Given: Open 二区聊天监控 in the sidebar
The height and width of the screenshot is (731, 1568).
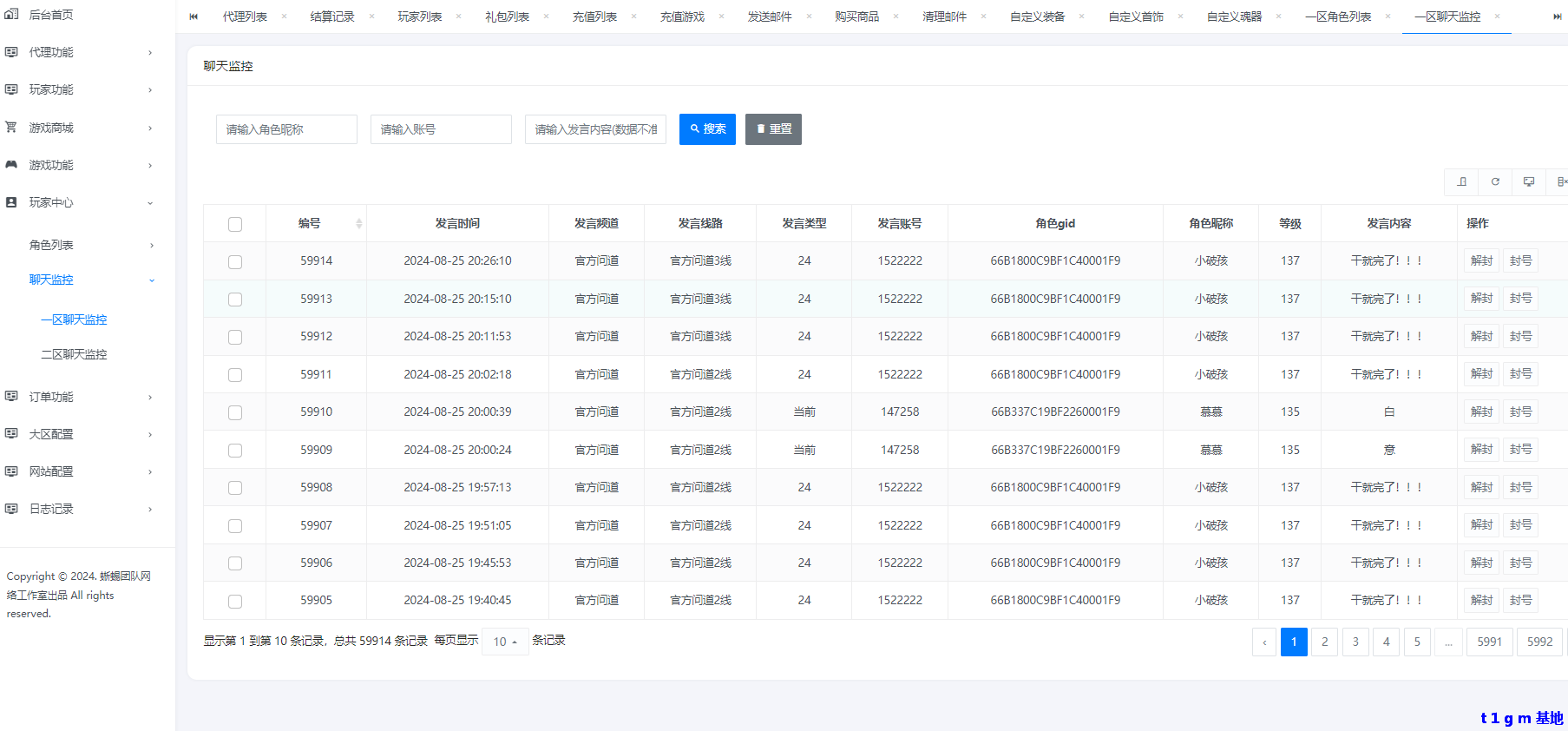Looking at the screenshot, I should tap(74, 354).
